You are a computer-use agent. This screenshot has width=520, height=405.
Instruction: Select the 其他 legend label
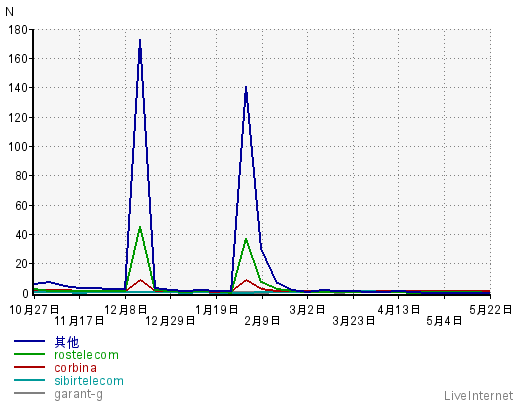coord(67,342)
